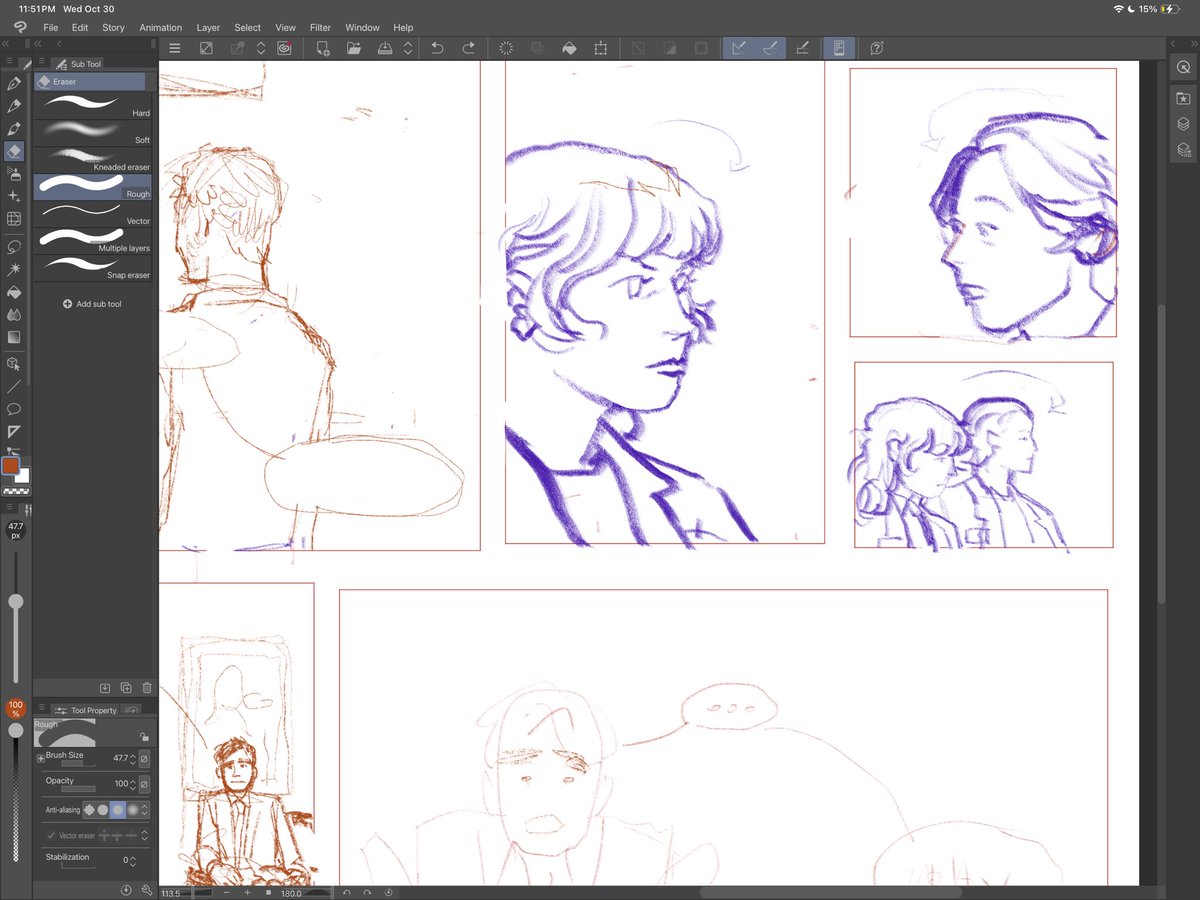Image resolution: width=1200 pixels, height=900 pixels.
Task: Select the highlighted middle anti-aliasing option
Action: (117, 810)
